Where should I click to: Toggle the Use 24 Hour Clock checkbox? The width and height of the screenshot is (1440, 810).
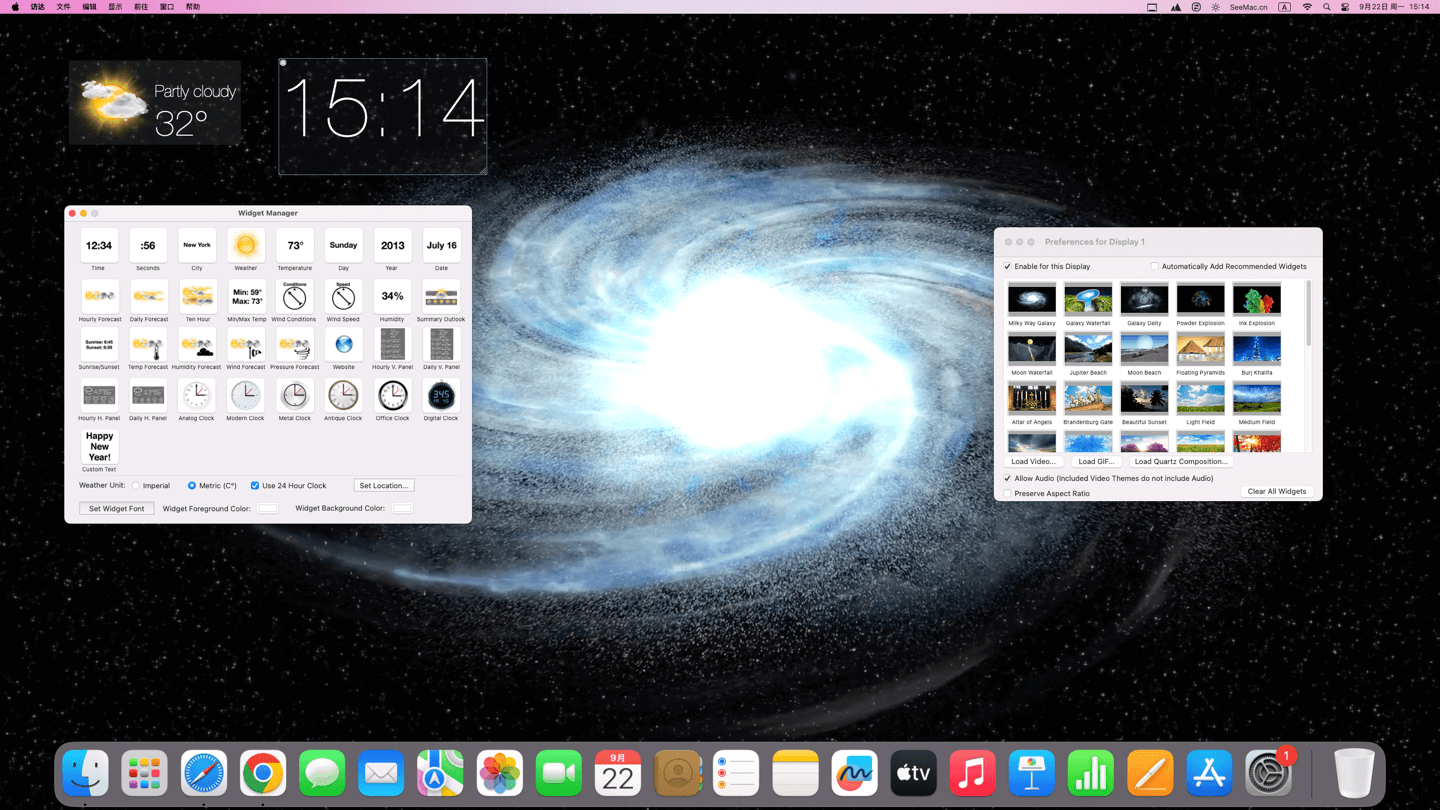[255, 486]
